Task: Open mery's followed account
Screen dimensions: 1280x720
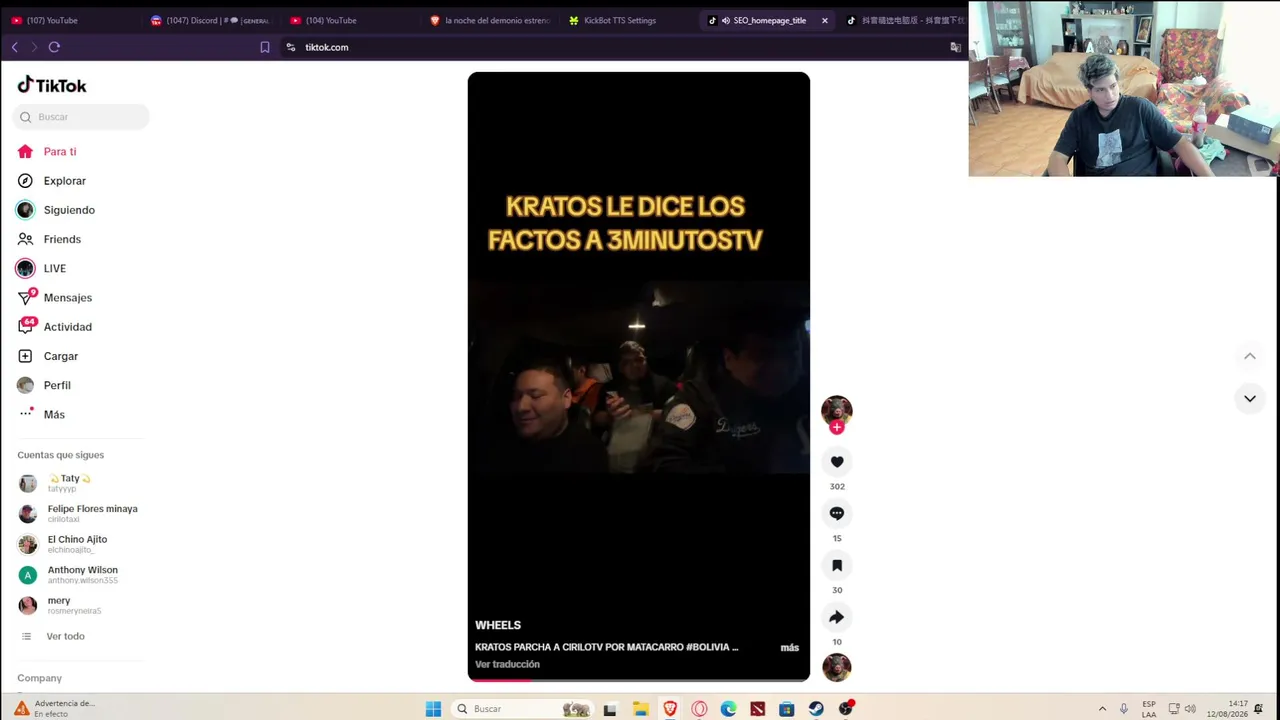Action: (60, 605)
